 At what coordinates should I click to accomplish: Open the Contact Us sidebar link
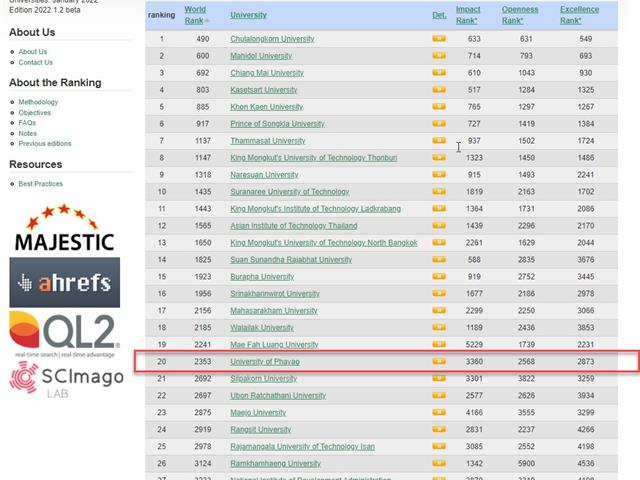pos(36,62)
